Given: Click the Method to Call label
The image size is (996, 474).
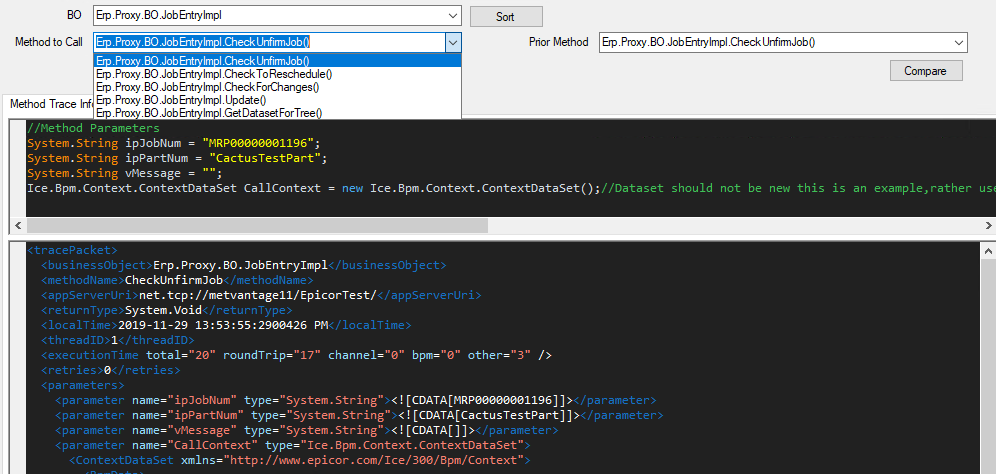Looking at the screenshot, I should tap(49, 43).
